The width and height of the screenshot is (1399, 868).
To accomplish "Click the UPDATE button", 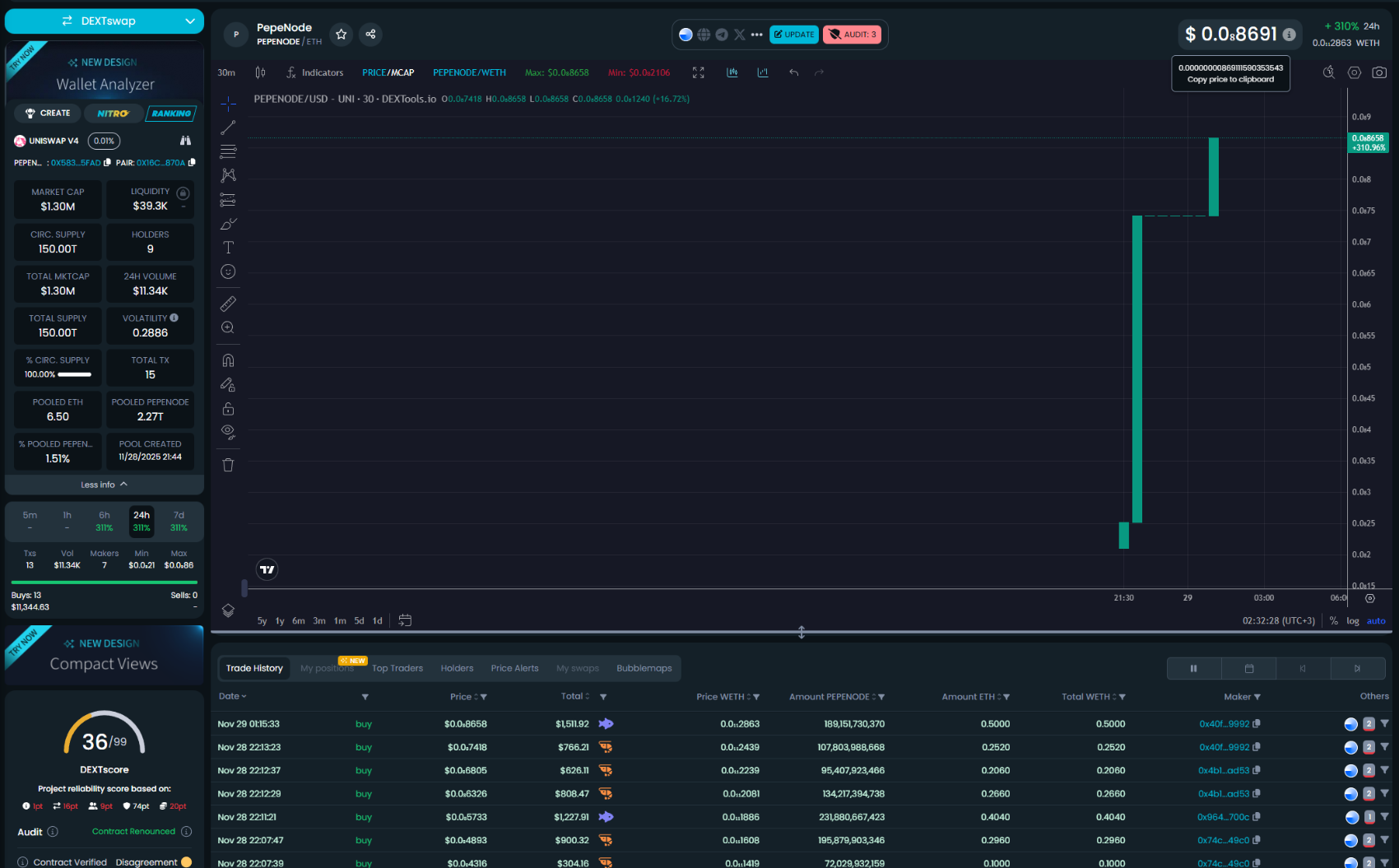I will pyautogui.click(x=793, y=35).
